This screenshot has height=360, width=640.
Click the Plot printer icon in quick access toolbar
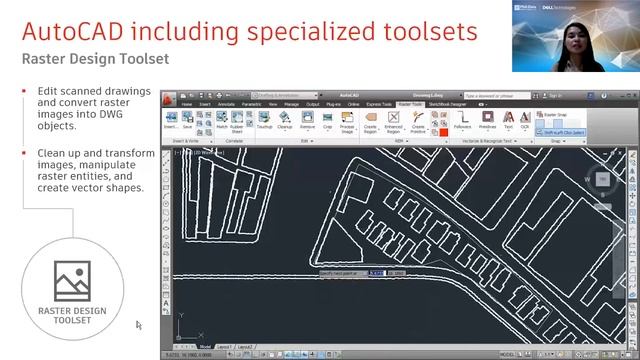219,96
